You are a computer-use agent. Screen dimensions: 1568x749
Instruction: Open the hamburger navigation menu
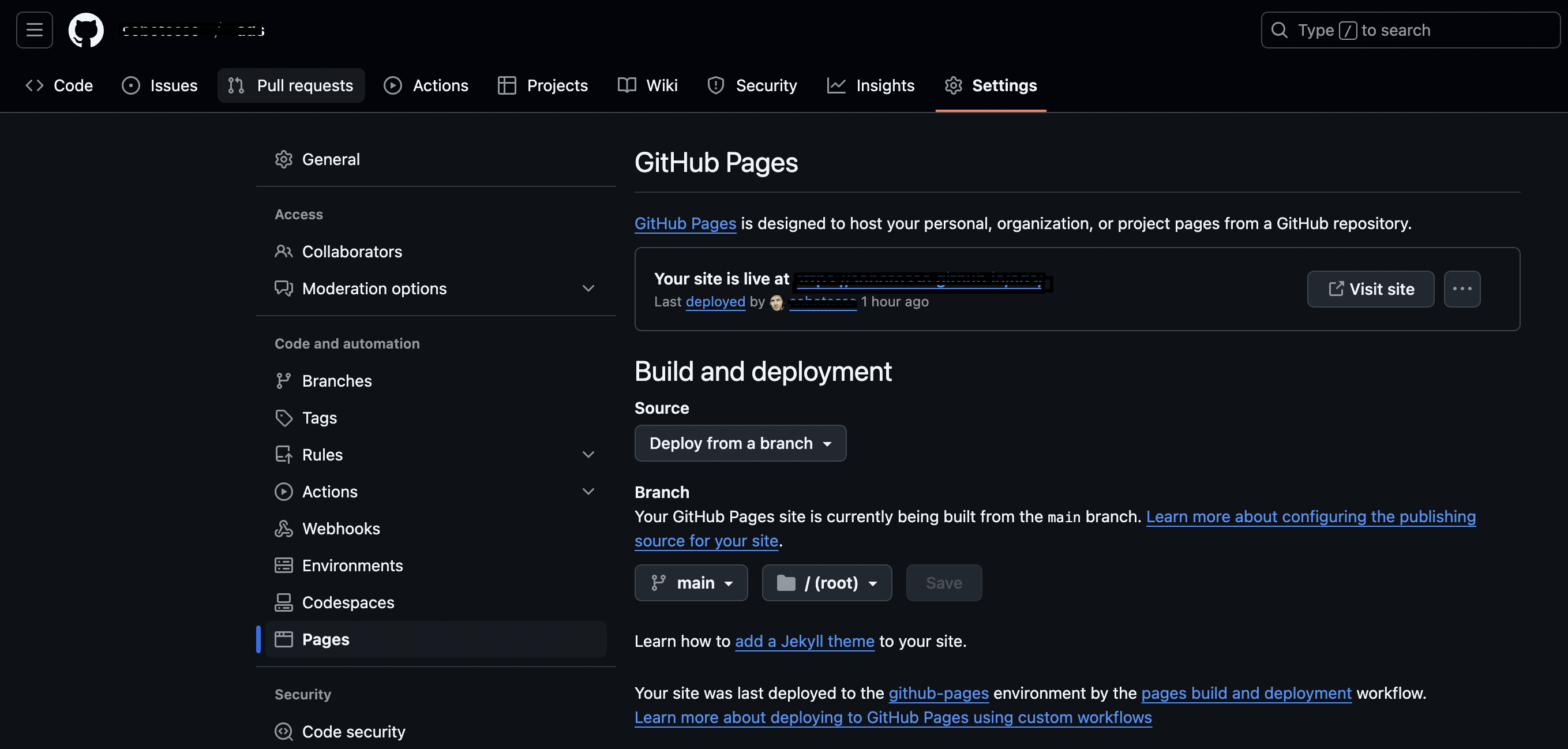[35, 30]
